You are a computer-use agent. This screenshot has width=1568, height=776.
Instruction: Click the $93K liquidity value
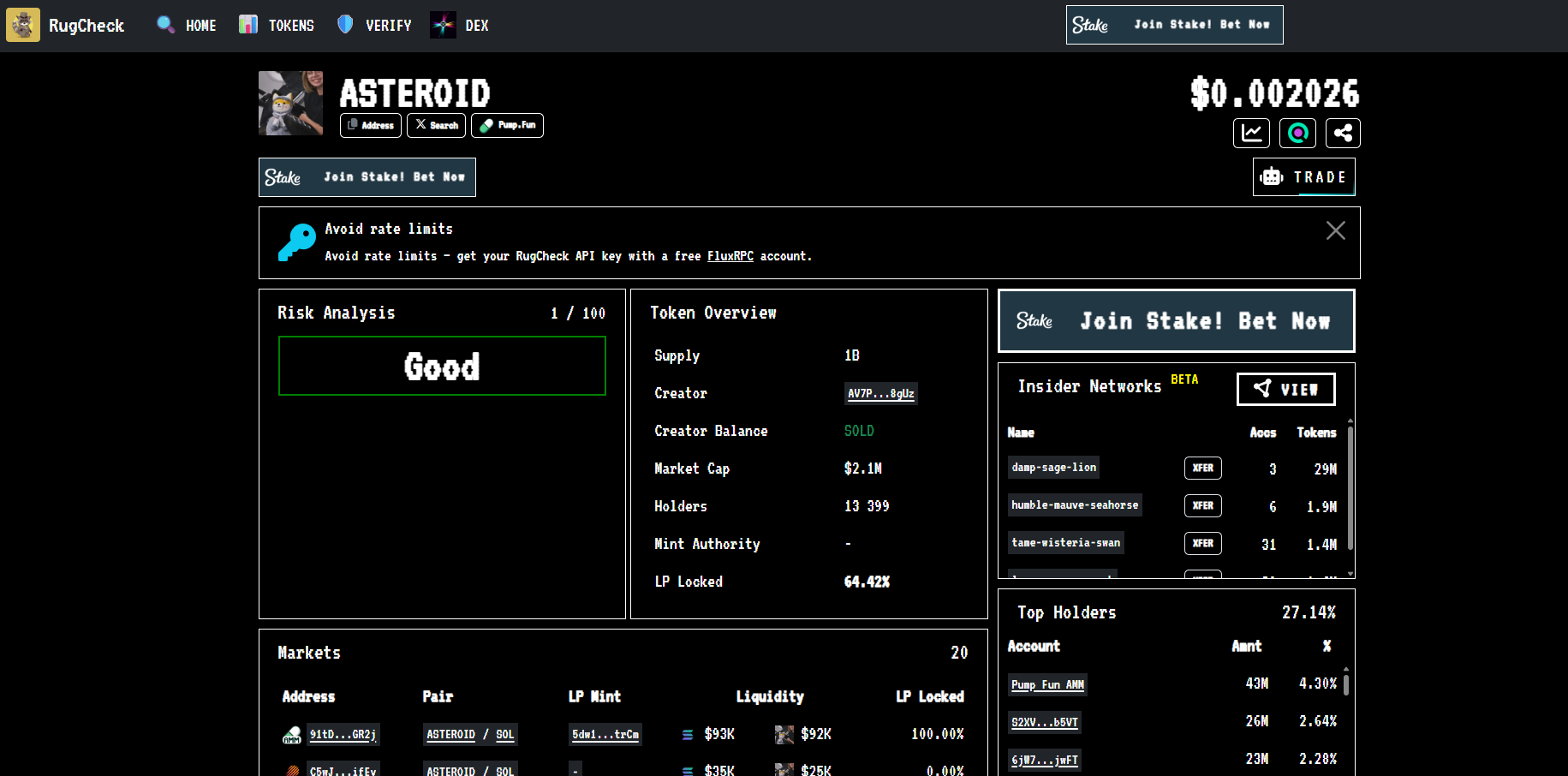coord(719,734)
